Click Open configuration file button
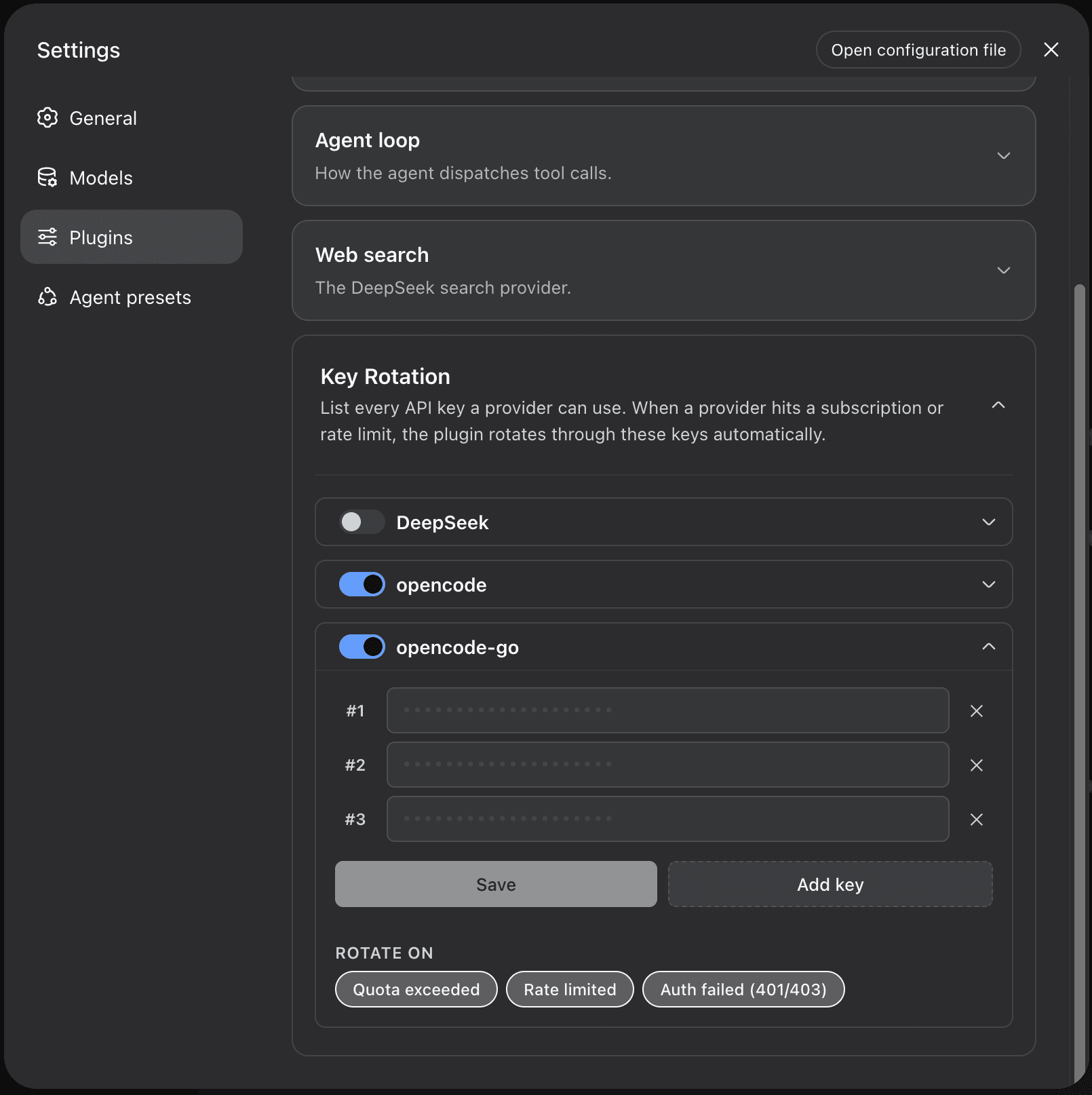This screenshot has height=1095, width=1092. [x=918, y=50]
